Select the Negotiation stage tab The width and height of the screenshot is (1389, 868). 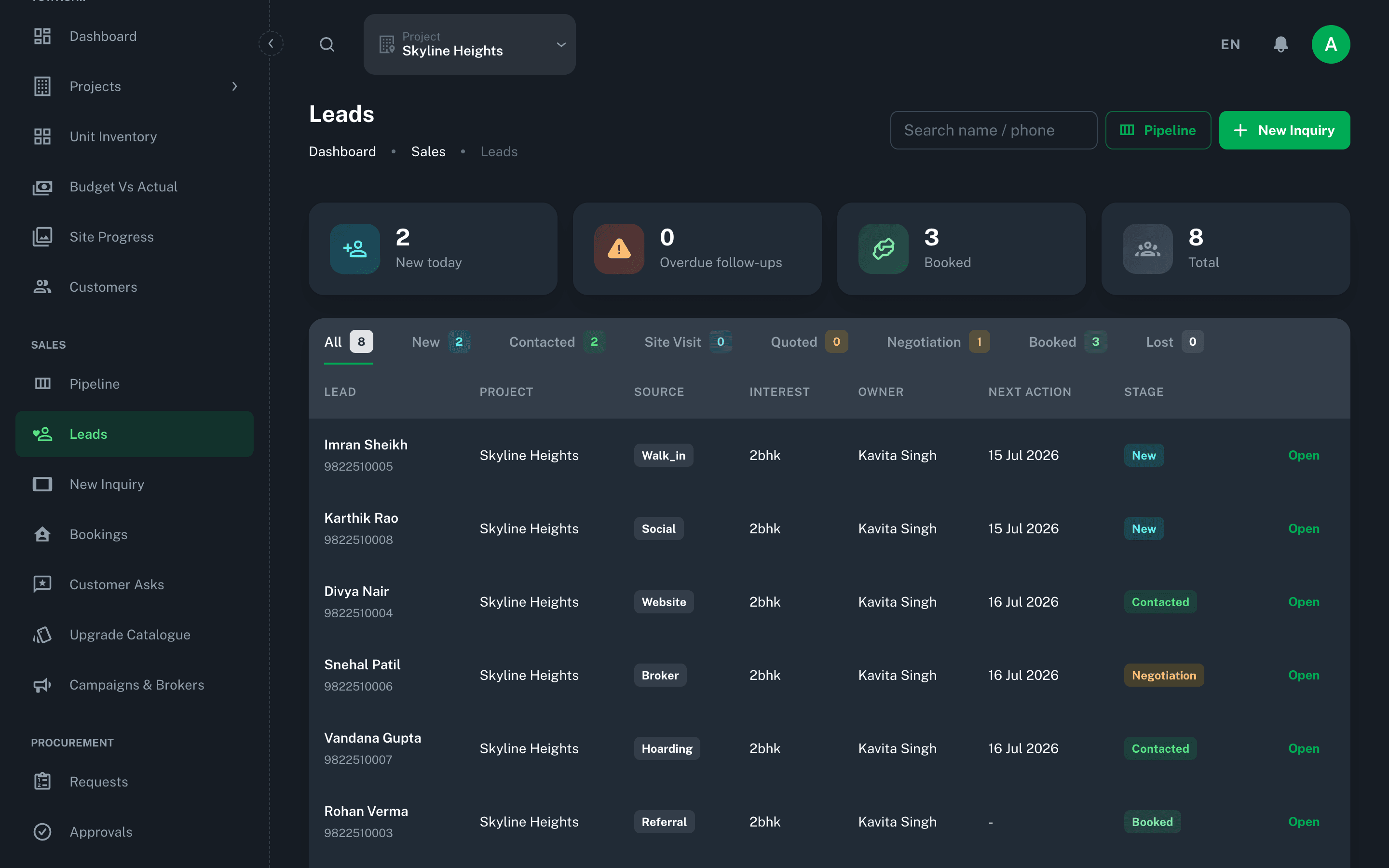[939, 342]
